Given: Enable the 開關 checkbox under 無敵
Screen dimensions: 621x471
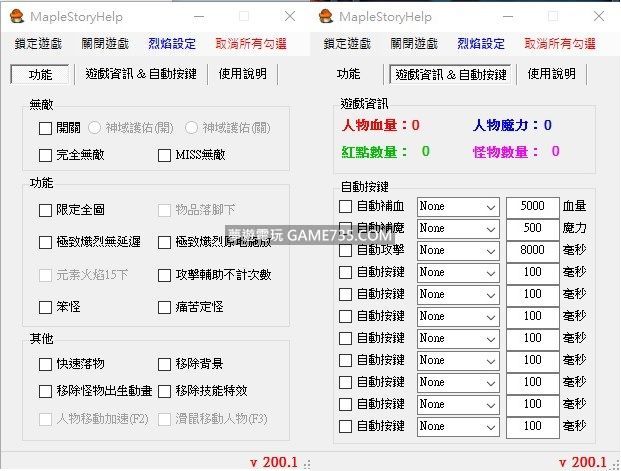Looking at the screenshot, I should [45, 128].
